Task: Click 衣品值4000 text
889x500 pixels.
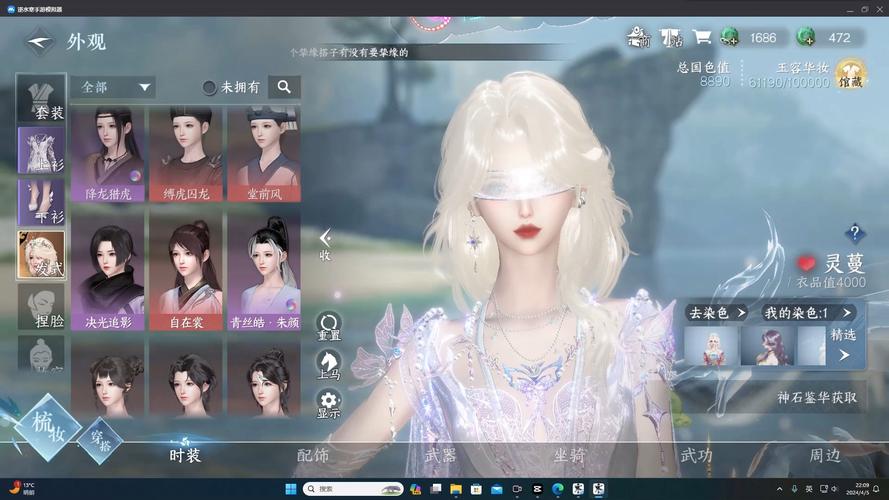Action: pos(831,282)
